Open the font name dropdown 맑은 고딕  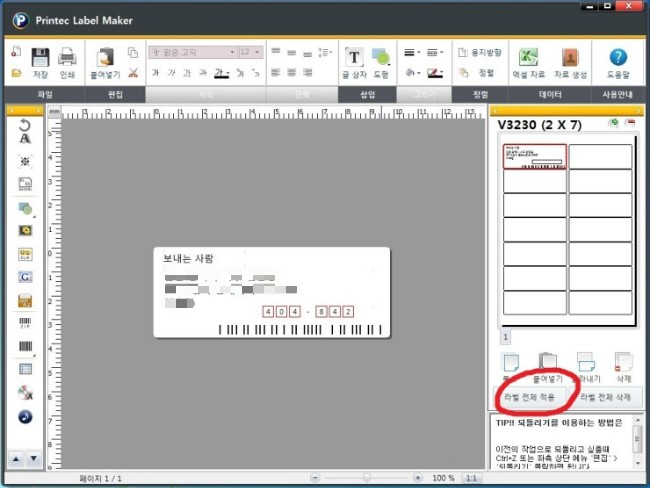(232, 52)
